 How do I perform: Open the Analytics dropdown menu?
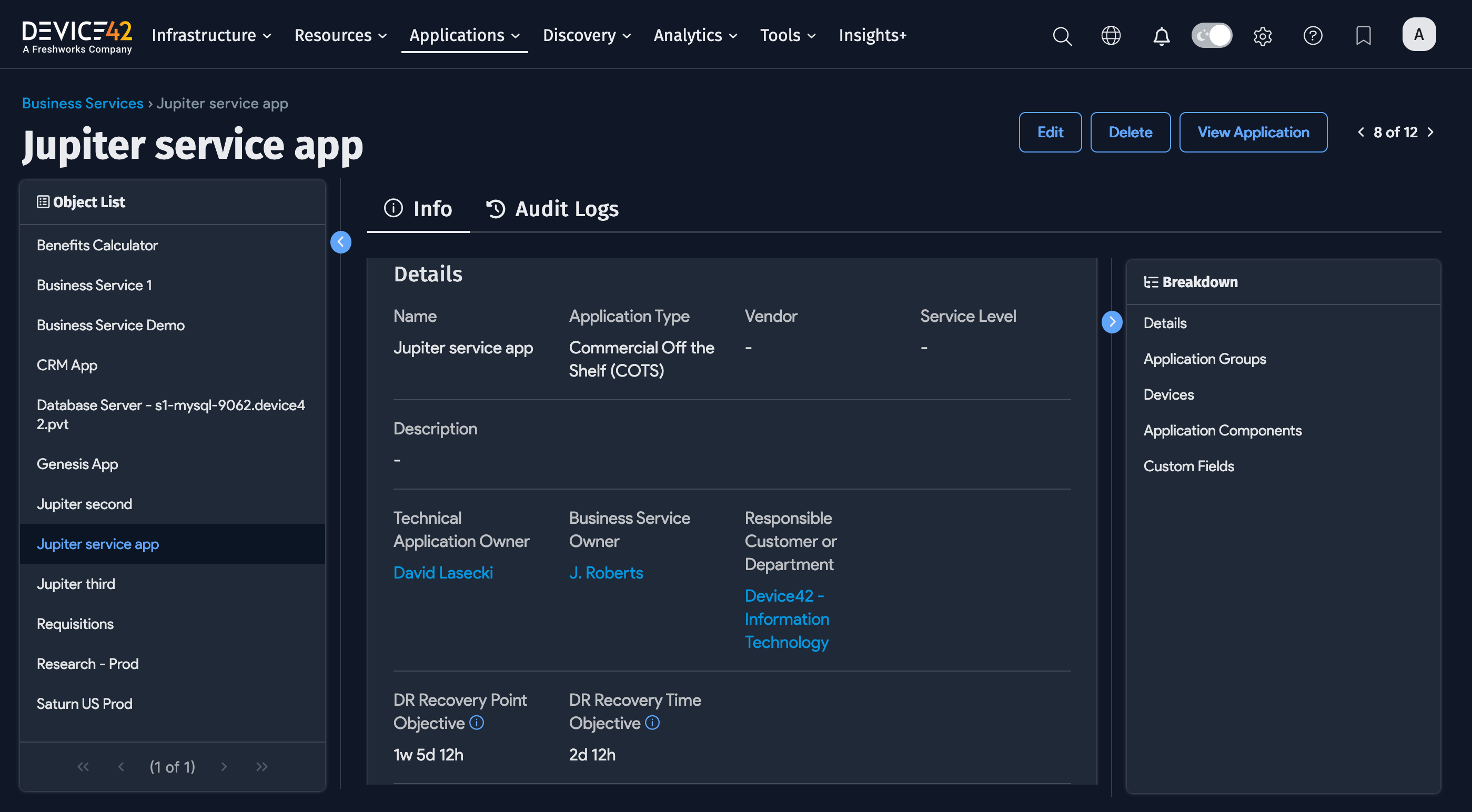click(x=695, y=35)
